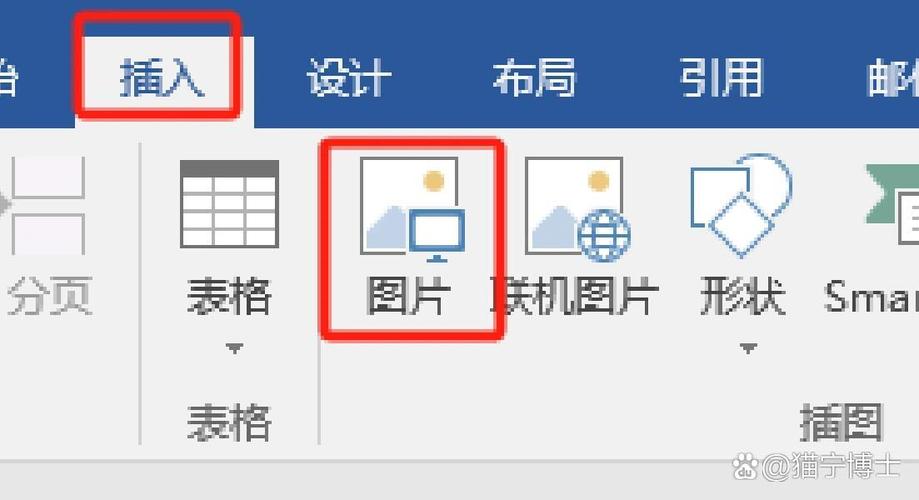The width and height of the screenshot is (919, 500).
Task: Go to the 布局 Layout tab
Action: pos(534,77)
